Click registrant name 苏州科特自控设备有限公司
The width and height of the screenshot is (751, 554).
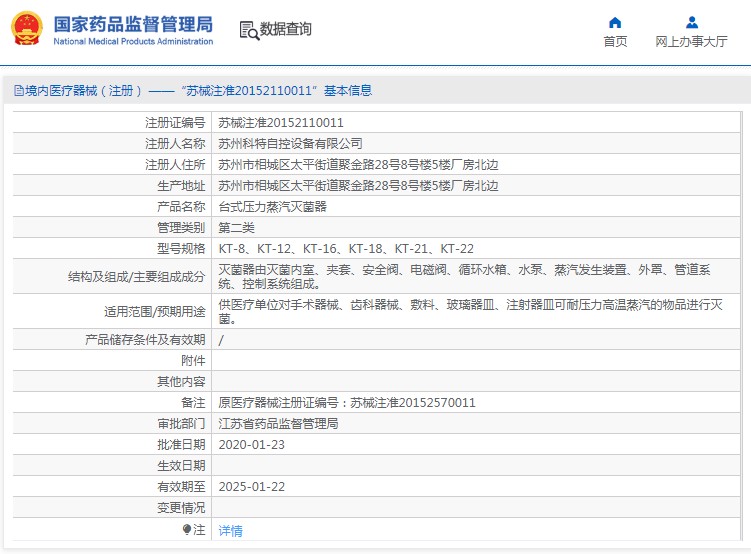click(x=290, y=144)
